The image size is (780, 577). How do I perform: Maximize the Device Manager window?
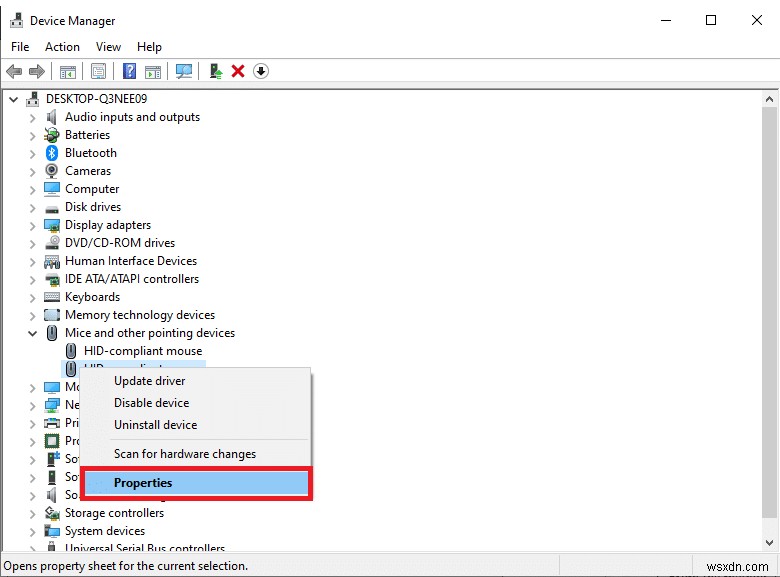(711, 20)
